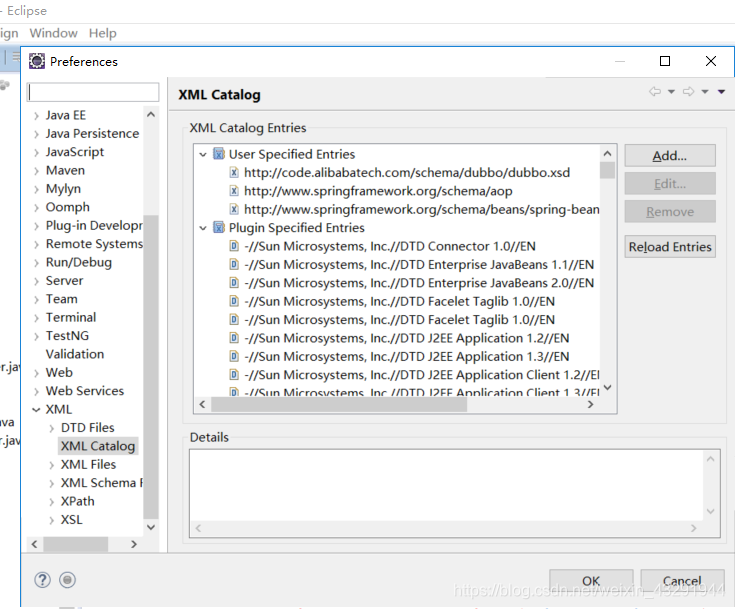
Task: Expand the XML Files node
Action: click(52, 465)
